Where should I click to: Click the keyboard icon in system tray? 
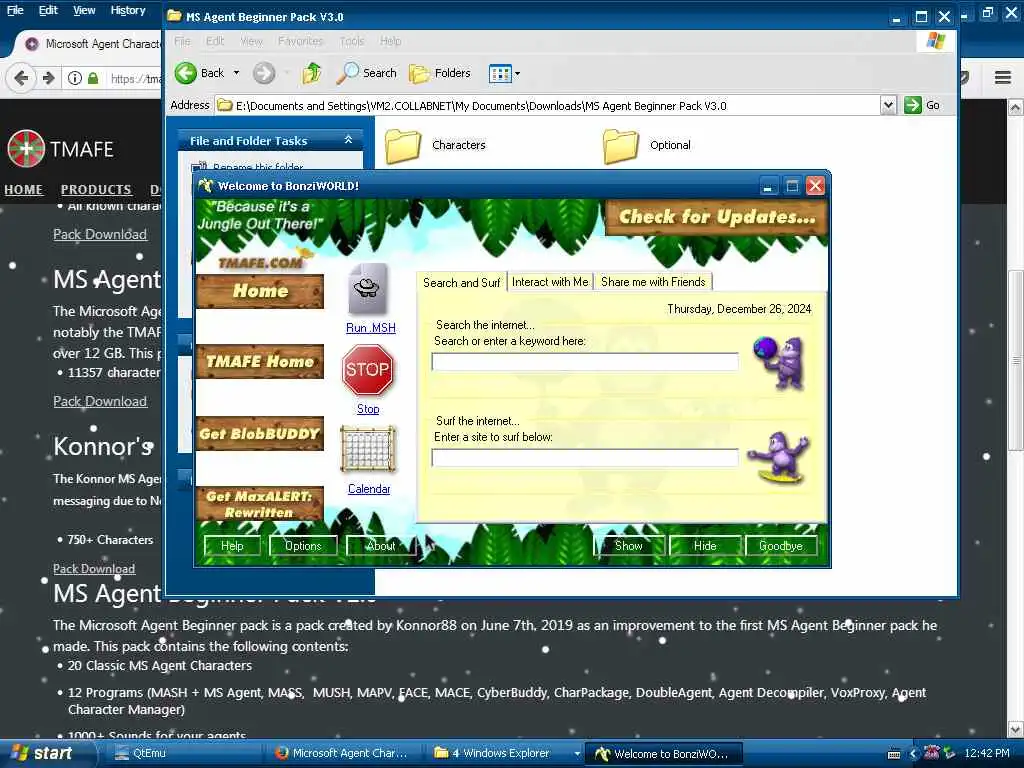click(895, 754)
